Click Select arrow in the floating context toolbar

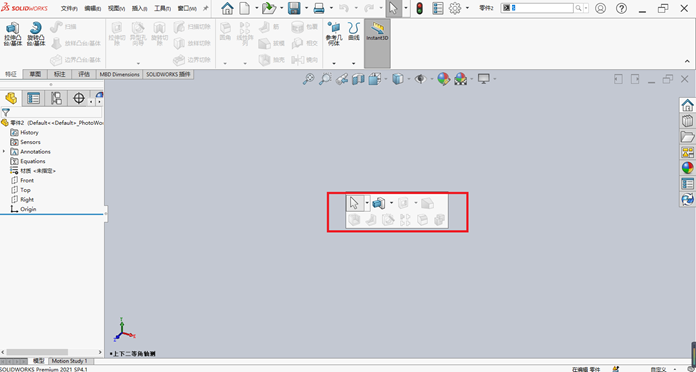pos(355,203)
